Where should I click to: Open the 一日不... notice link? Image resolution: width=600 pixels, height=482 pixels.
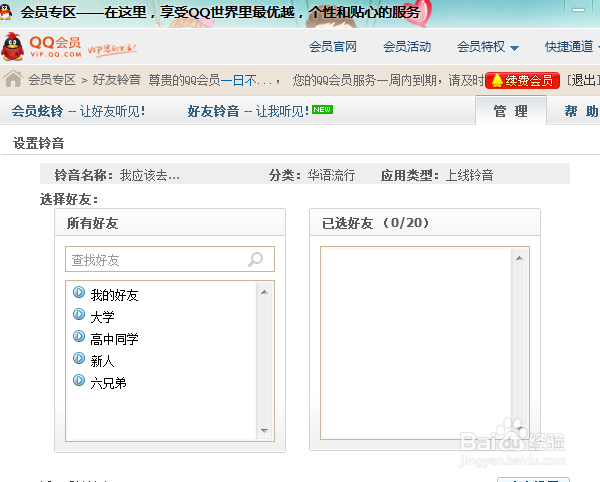246,80
